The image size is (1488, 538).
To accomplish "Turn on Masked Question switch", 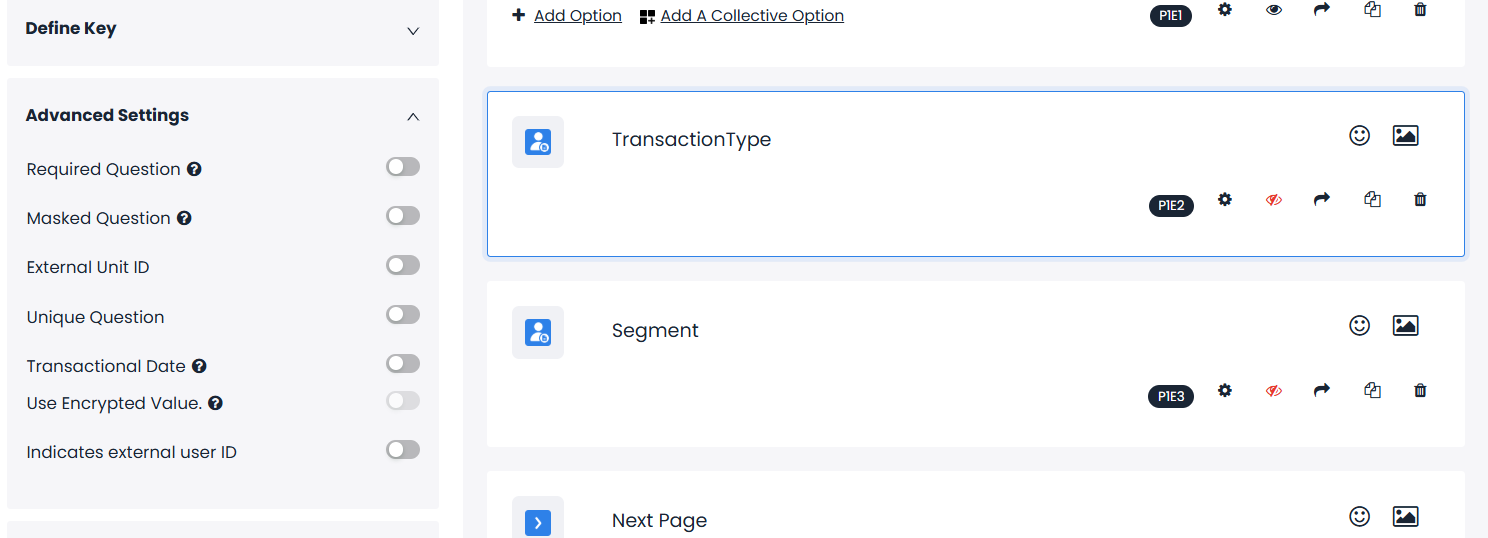I will pos(403,216).
